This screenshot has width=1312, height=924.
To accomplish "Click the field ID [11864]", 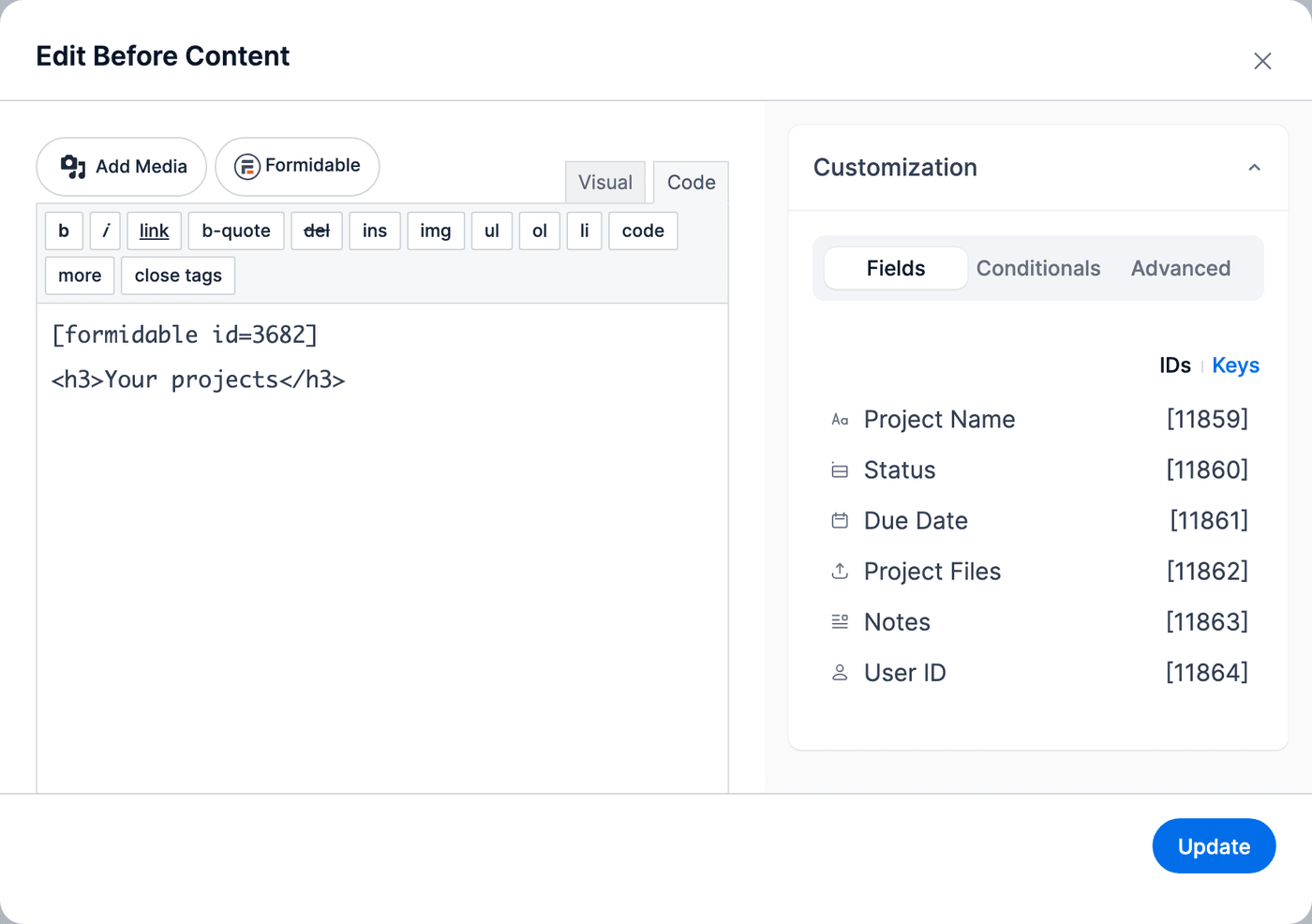I will click(1207, 672).
